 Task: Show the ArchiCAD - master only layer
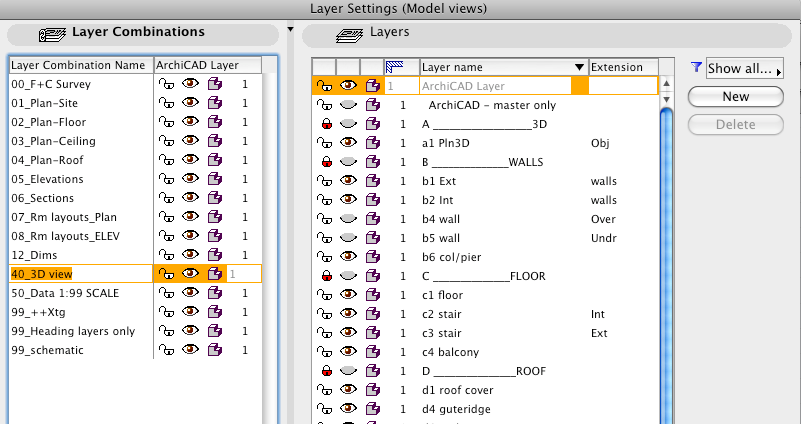[348, 105]
